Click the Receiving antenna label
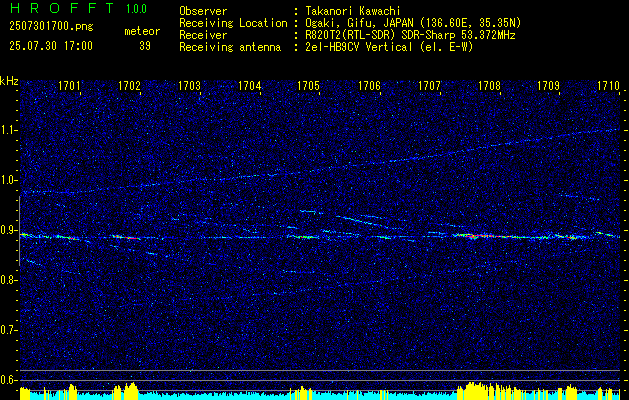Viewport: 629px width, 400px height. pos(230,47)
